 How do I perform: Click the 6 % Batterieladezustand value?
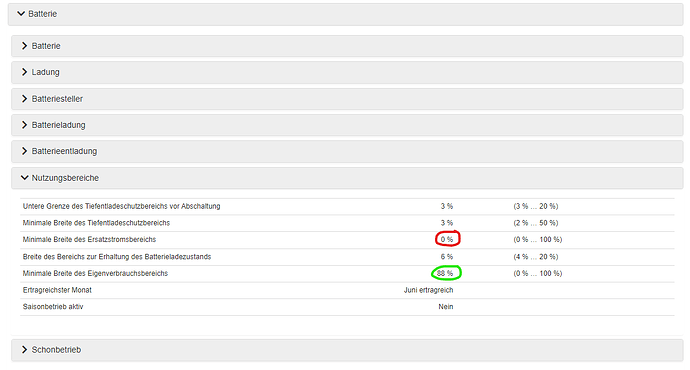(x=447, y=257)
